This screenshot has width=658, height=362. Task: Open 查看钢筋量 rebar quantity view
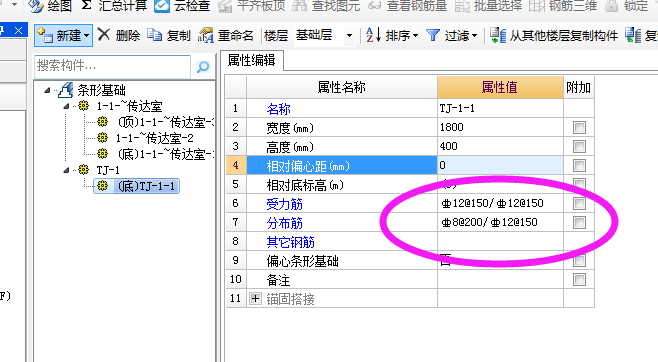coord(407,5)
